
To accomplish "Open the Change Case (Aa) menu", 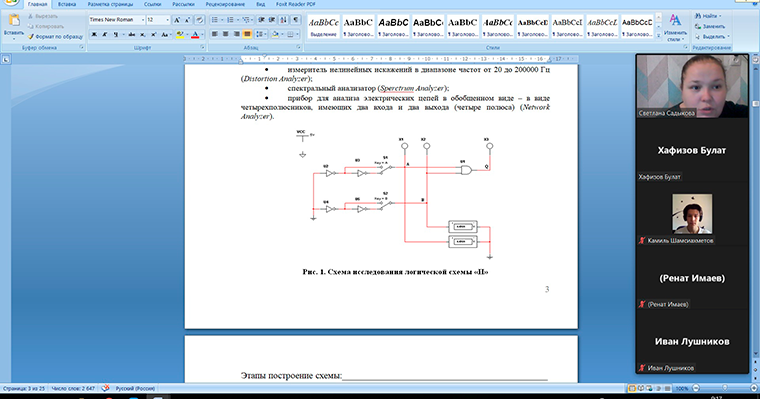I will point(165,34).
